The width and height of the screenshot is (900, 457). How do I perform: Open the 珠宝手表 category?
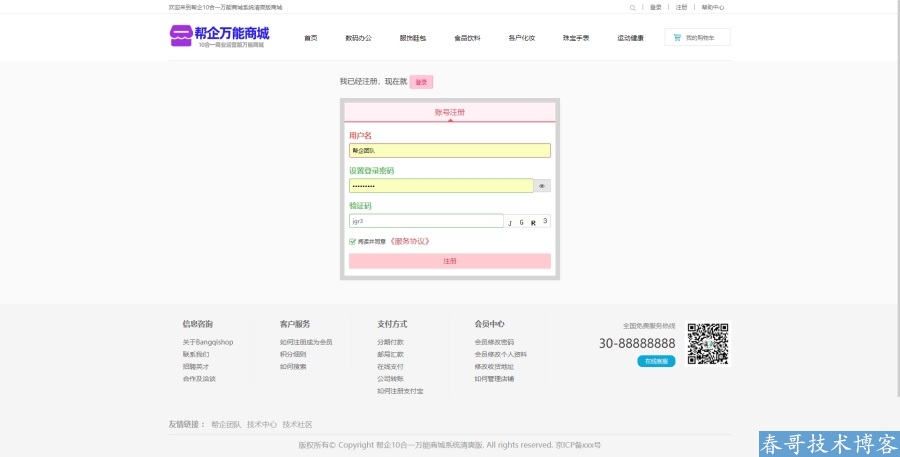[576, 38]
